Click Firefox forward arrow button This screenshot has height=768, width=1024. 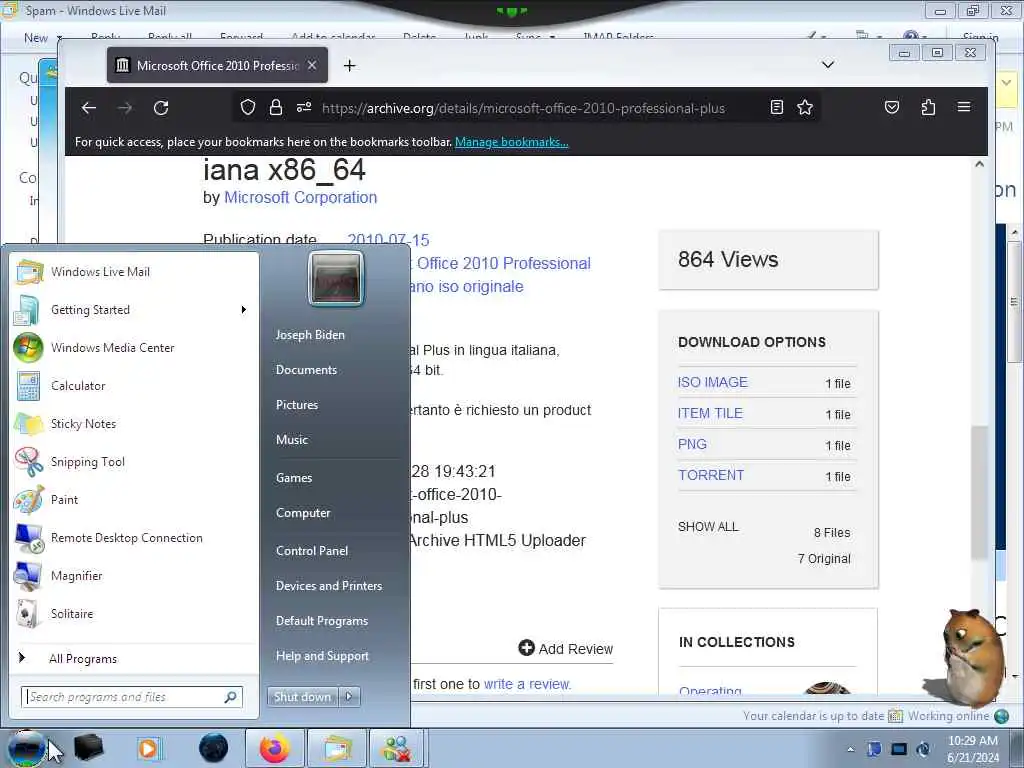[x=125, y=108]
